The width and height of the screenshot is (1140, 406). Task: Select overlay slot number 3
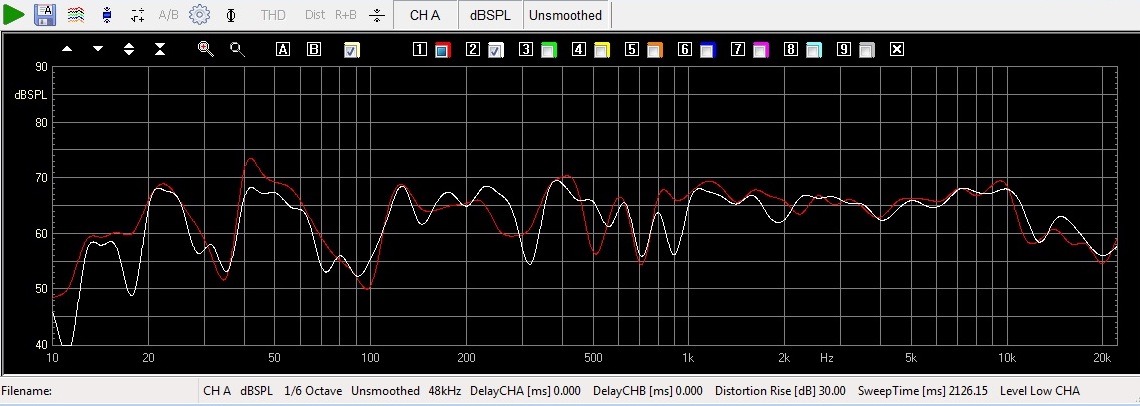526,49
